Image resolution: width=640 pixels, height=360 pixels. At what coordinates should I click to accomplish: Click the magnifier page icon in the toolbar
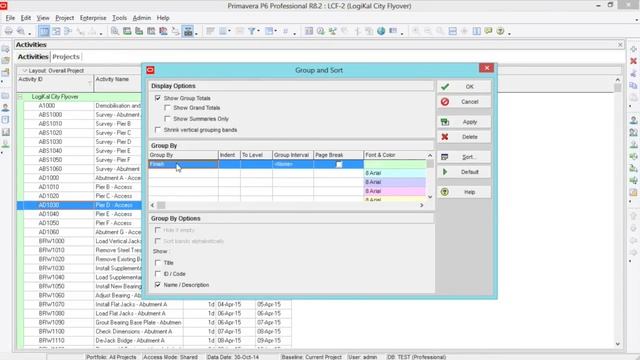pos(115,31)
